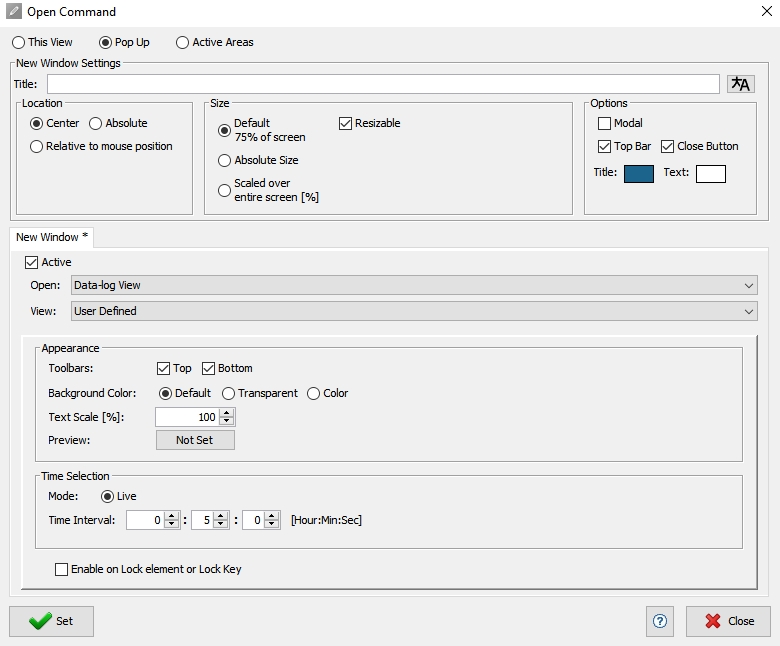Viewport: 780px width, 646px height.
Task: Click the minutes interval field
Action: (x=203, y=520)
